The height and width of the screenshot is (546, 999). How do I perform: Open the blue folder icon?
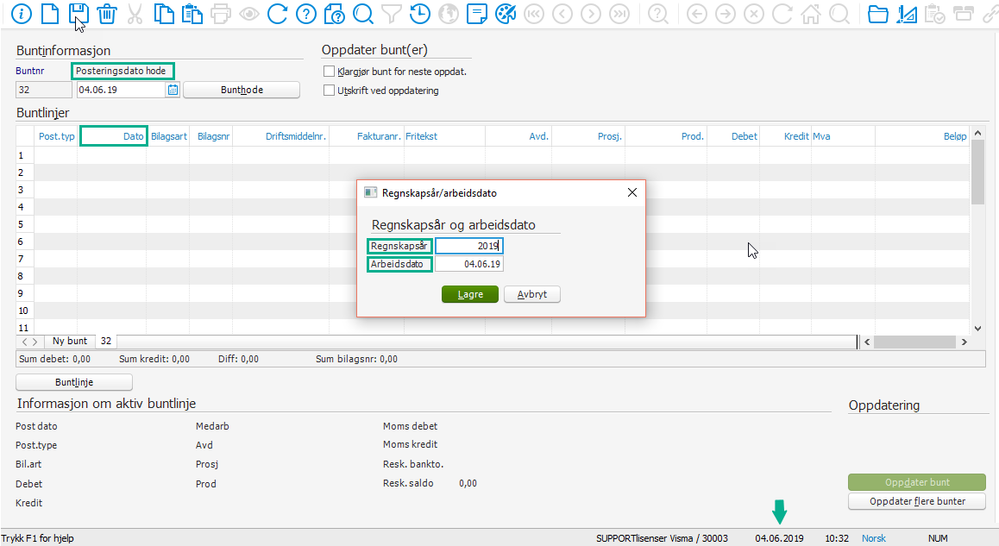pos(878,13)
